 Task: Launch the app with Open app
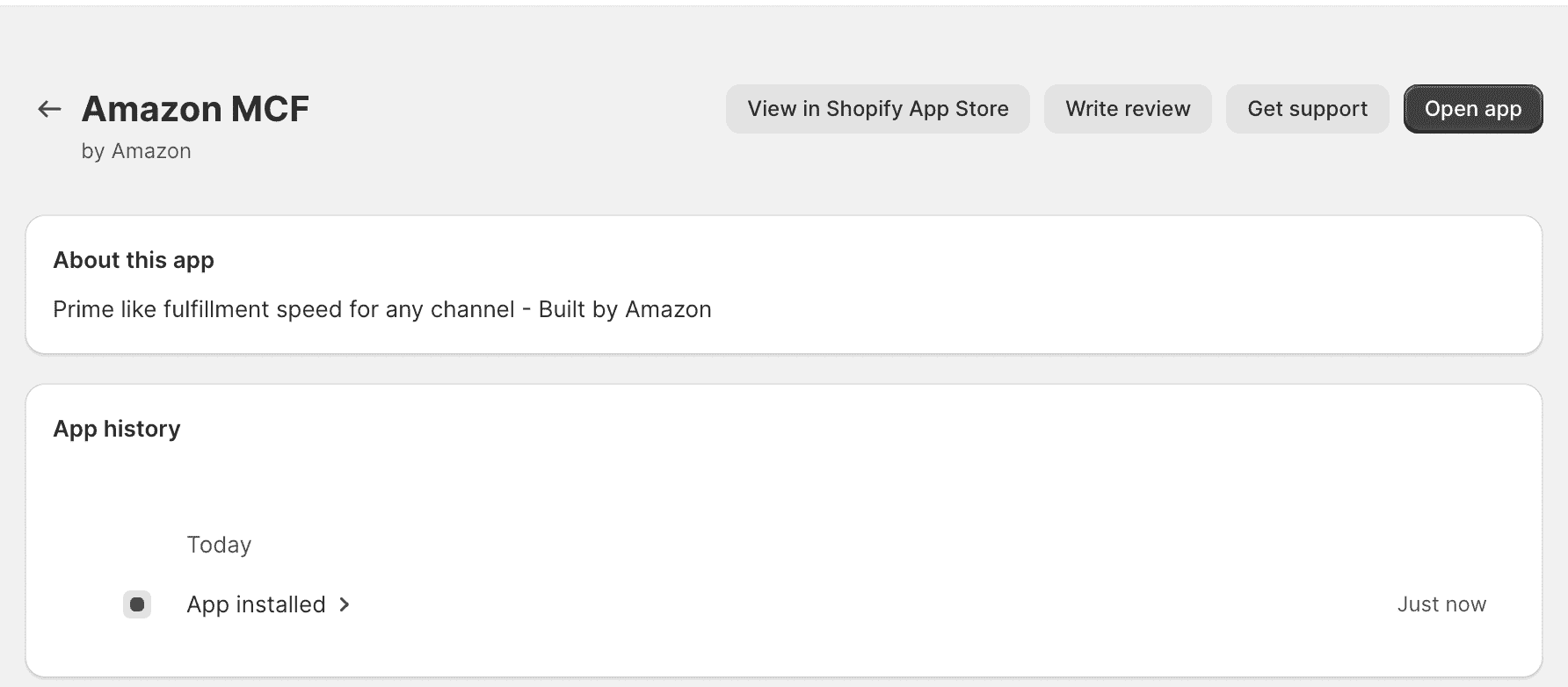coord(1472,109)
